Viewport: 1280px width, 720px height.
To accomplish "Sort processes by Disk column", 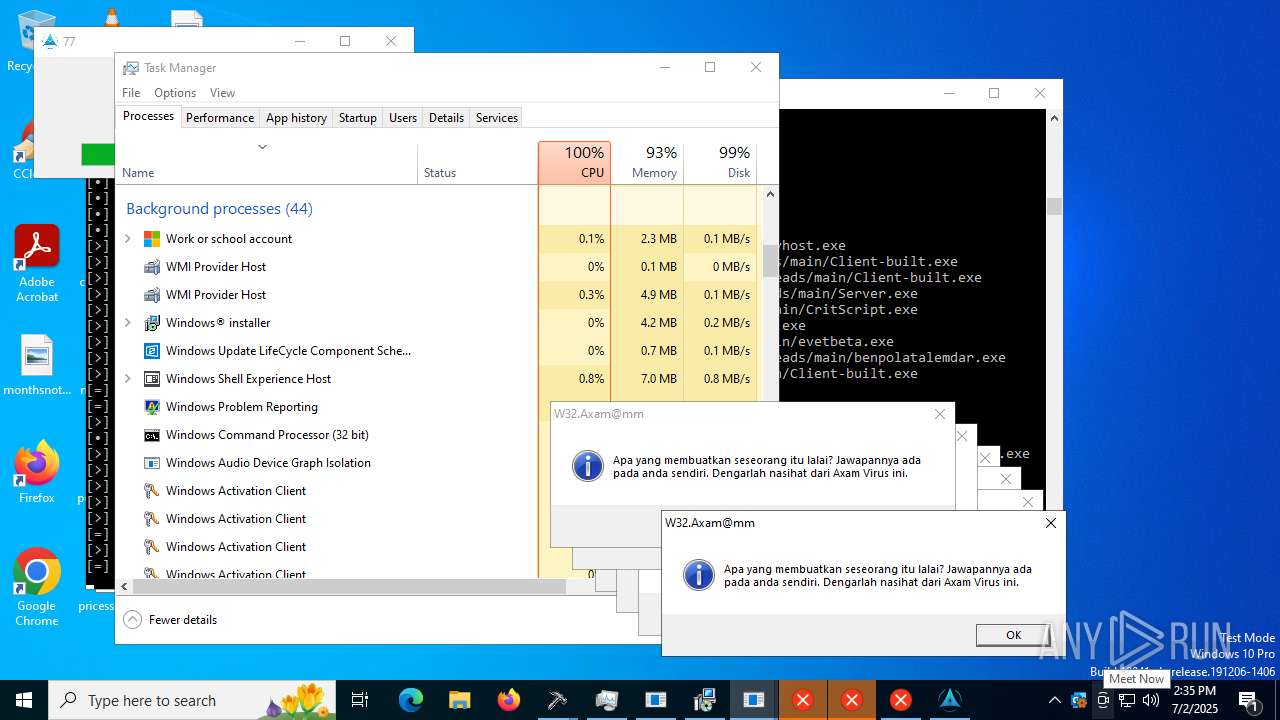I will (720, 162).
